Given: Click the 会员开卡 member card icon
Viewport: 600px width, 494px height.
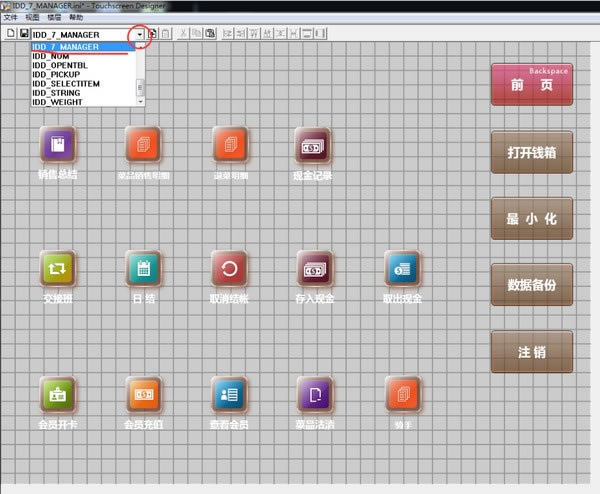Looking at the screenshot, I should click(x=57, y=395).
